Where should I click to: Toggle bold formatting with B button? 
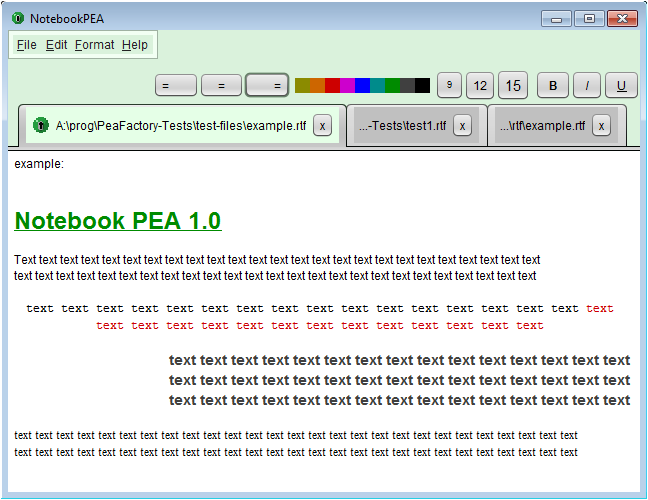click(553, 86)
